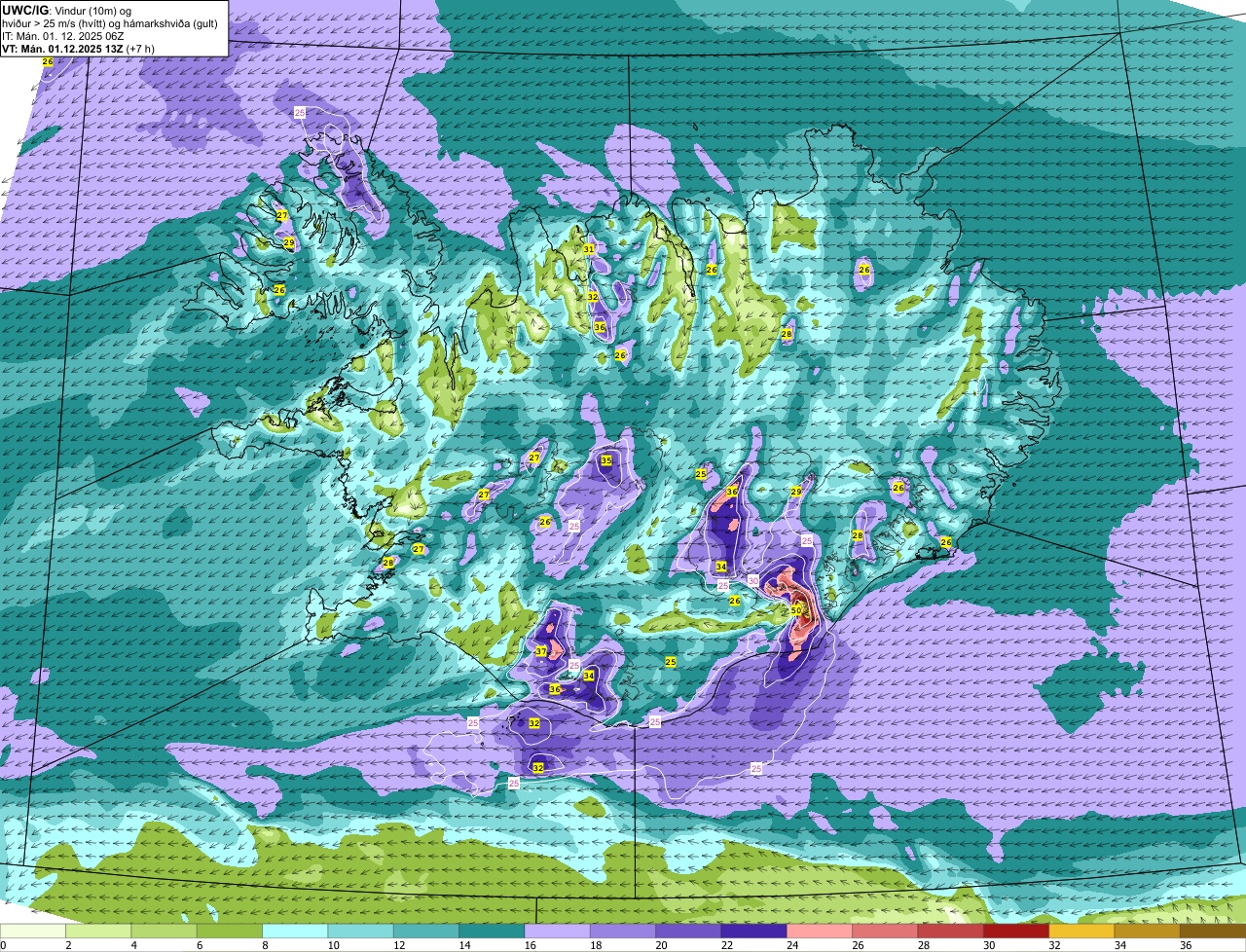Image resolution: width=1246 pixels, height=952 pixels.
Task: Choose the 14–16 m/s dark teal swatch
Action: (x=493, y=931)
